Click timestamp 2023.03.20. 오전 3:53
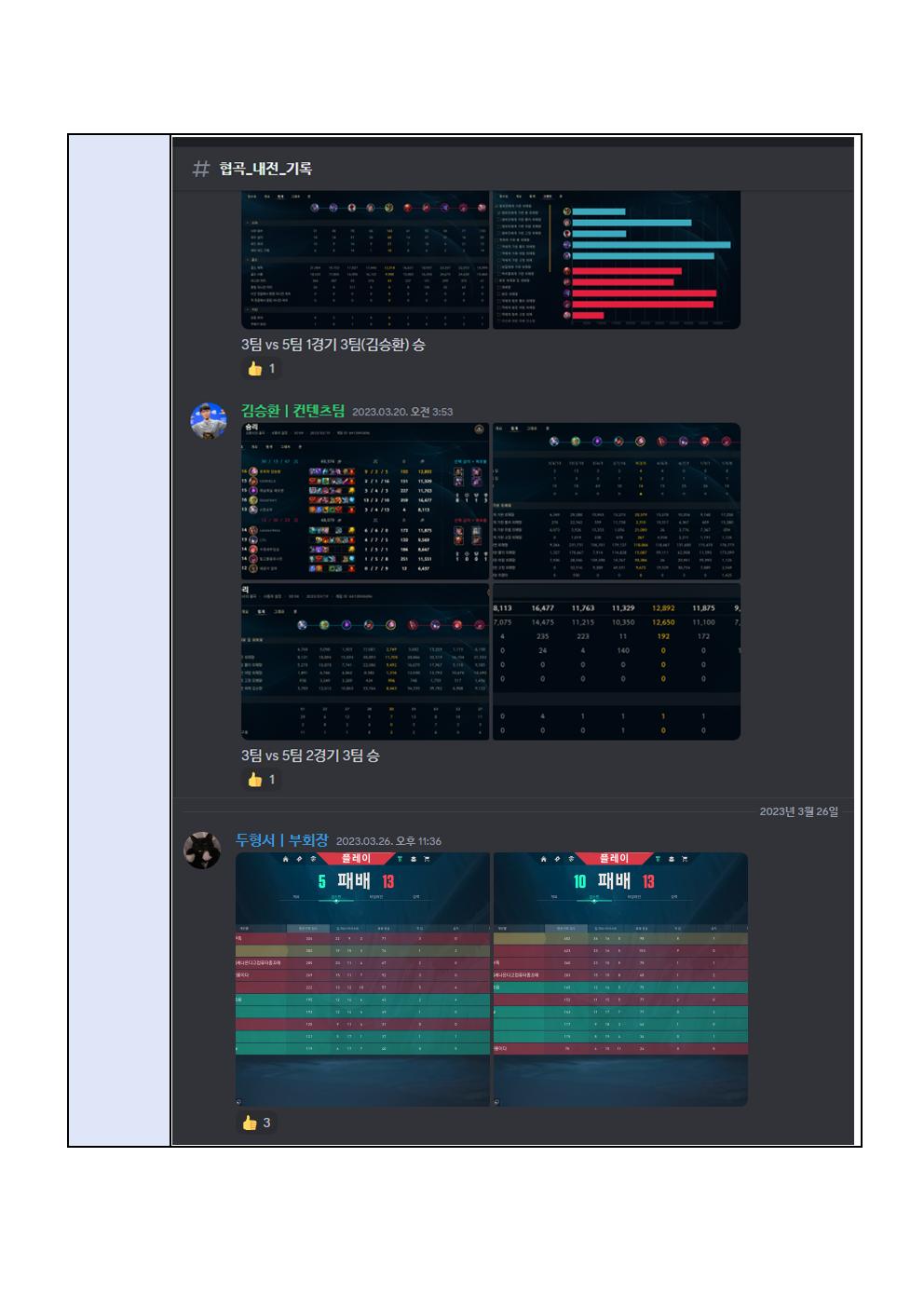Image resolution: width=924 pixels, height=1307 pixels. click(402, 412)
